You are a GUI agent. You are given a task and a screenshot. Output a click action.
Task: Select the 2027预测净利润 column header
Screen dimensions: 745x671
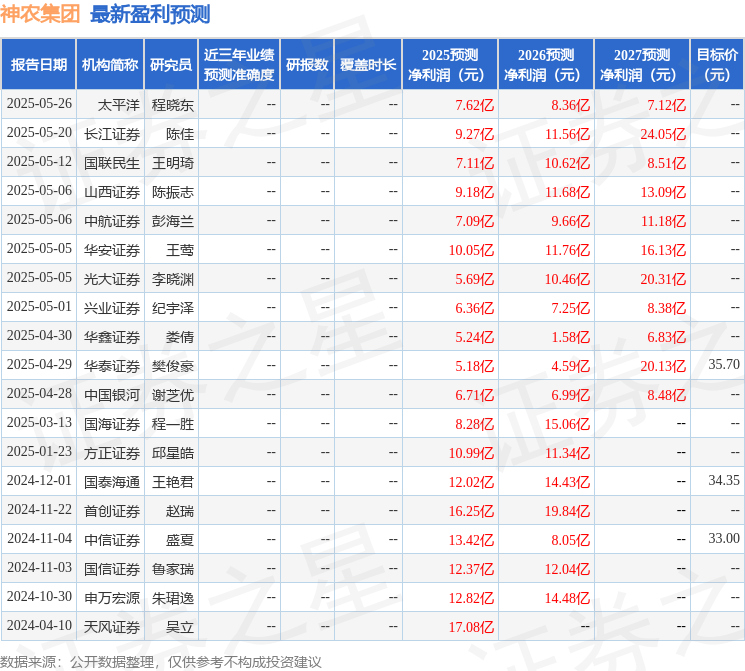coord(642,65)
